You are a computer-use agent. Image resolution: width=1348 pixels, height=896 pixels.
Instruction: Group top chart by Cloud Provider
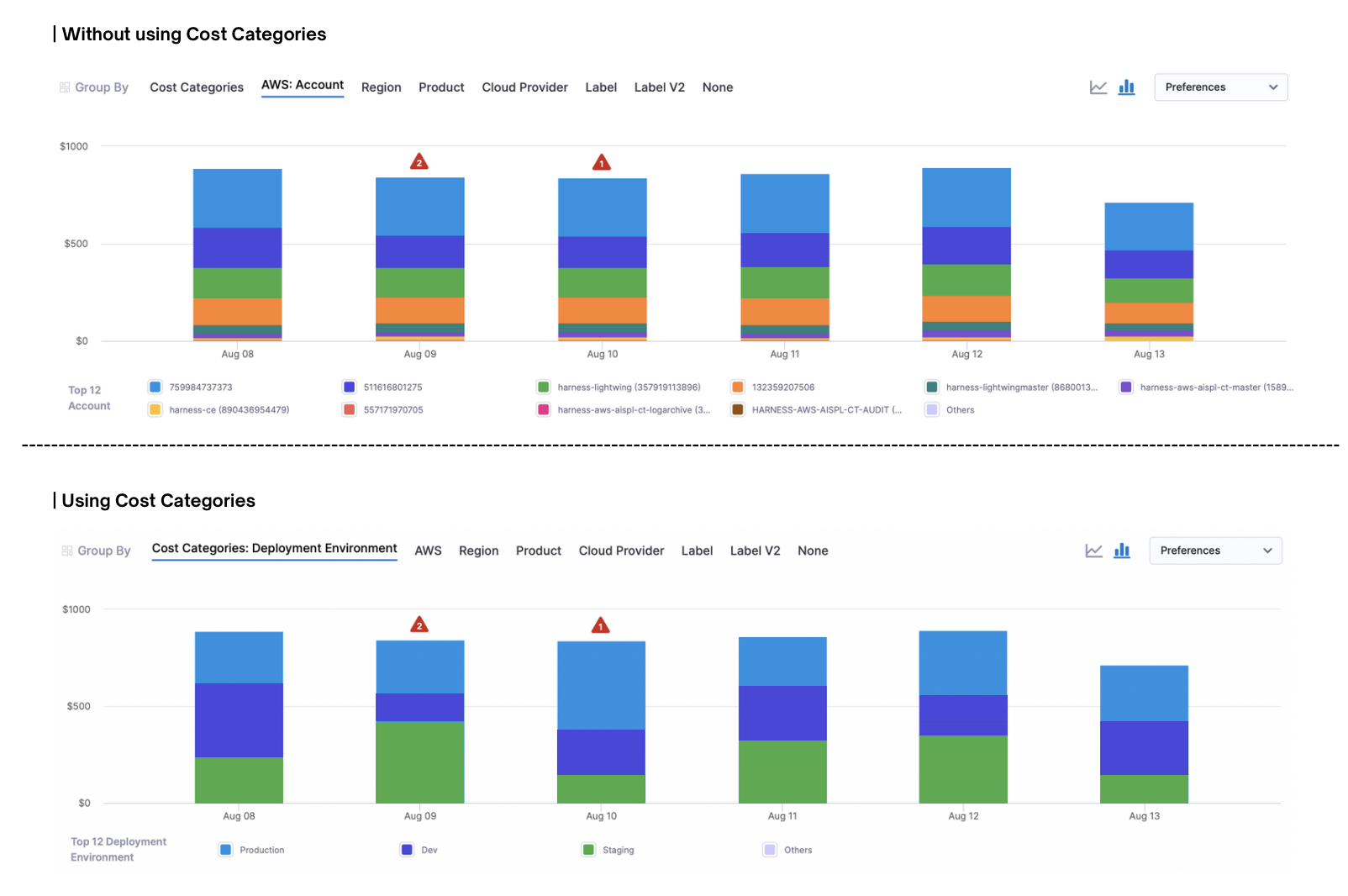coord(524,87)
